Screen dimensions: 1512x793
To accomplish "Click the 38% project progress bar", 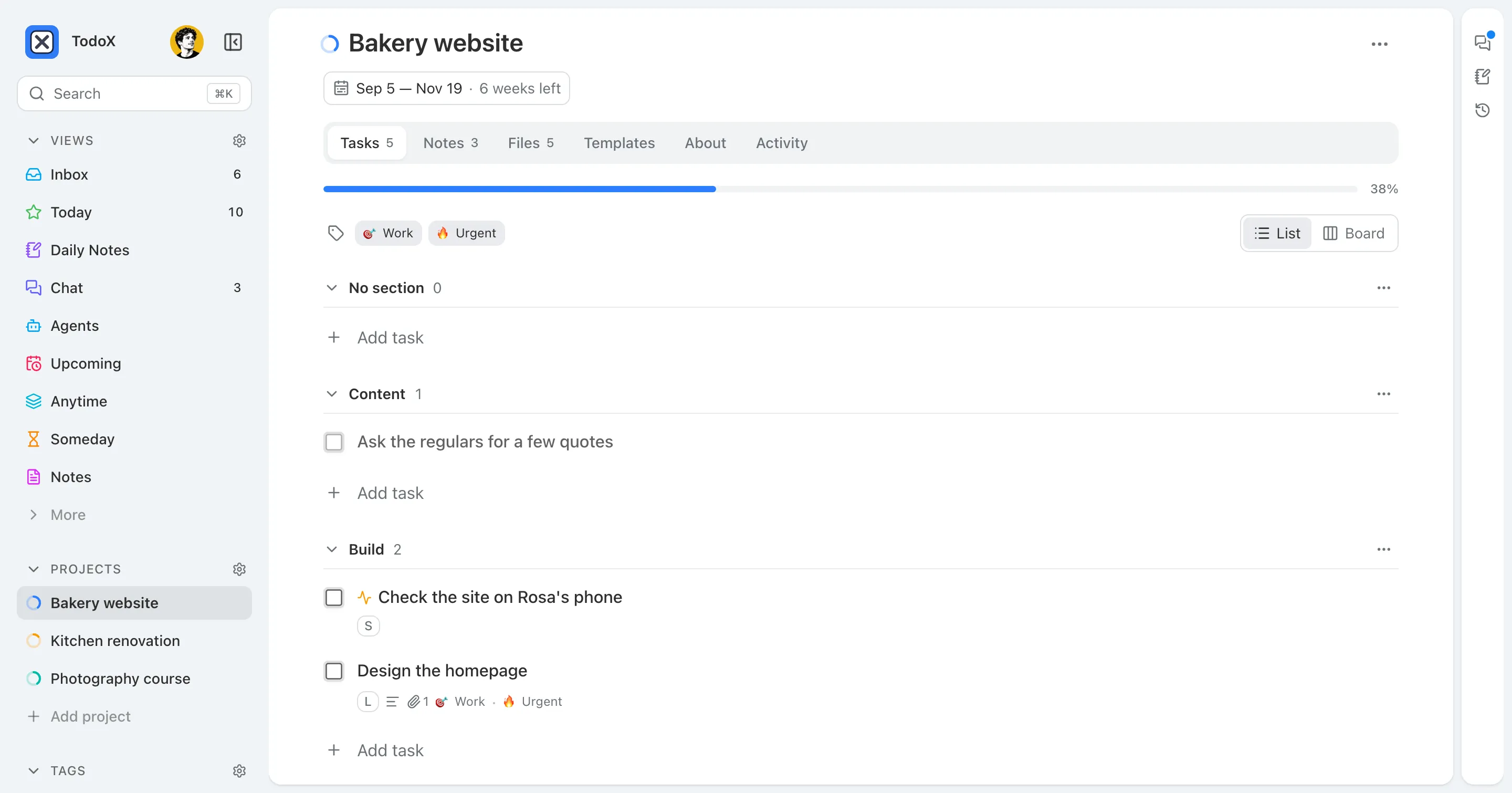I will (840, 189).
